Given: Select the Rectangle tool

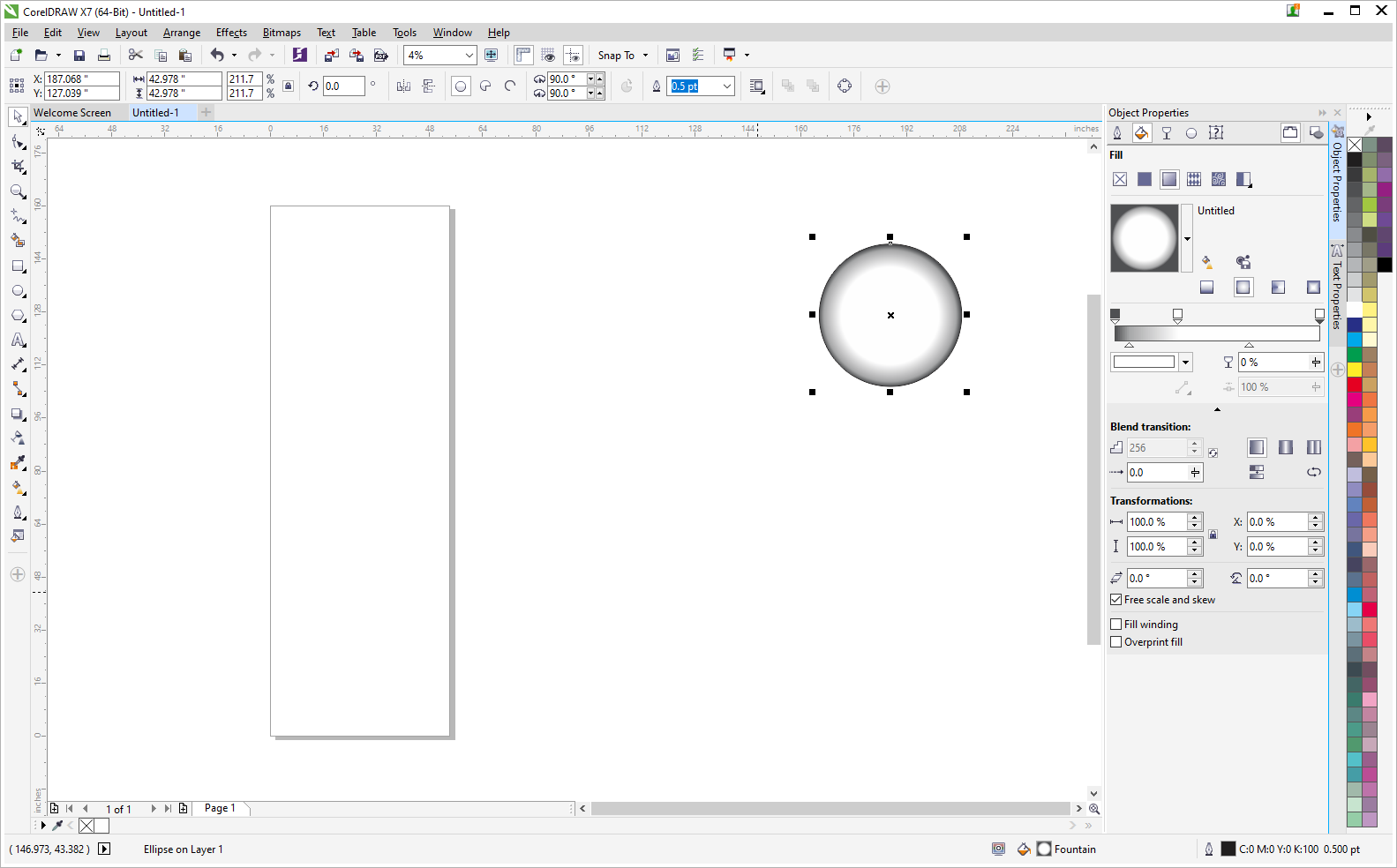Looking at the screenshot, I should (18, 266).
